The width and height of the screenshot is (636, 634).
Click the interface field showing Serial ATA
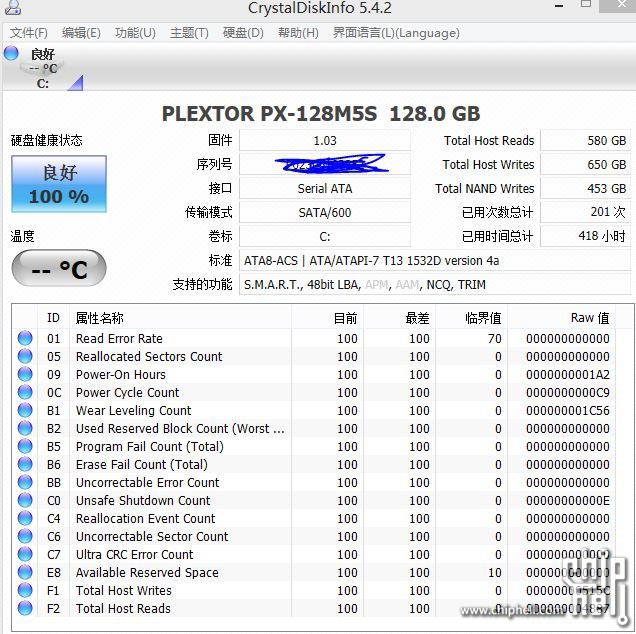click(324, 189)
